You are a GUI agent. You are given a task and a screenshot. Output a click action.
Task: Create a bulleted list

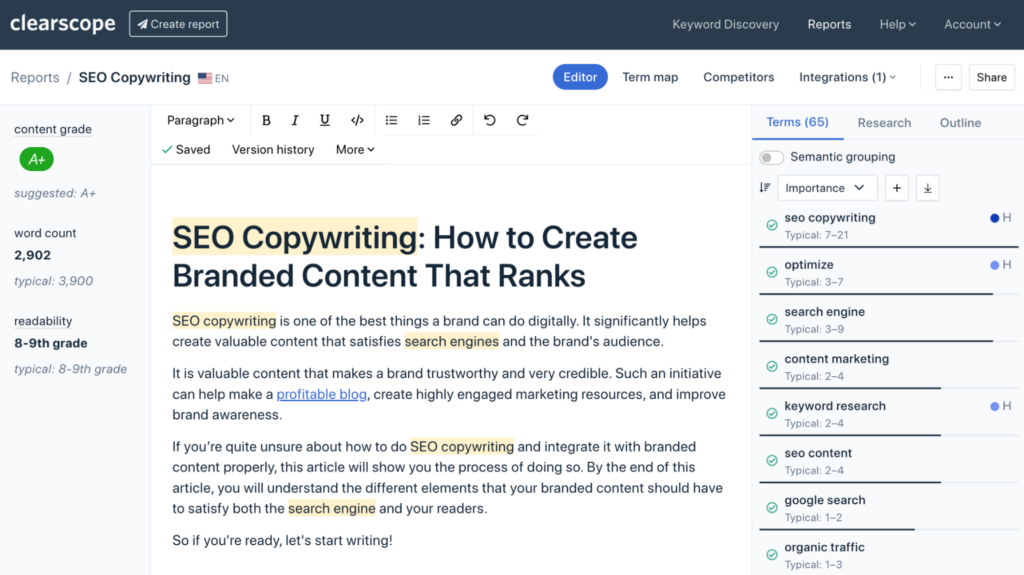coord(392,120)
